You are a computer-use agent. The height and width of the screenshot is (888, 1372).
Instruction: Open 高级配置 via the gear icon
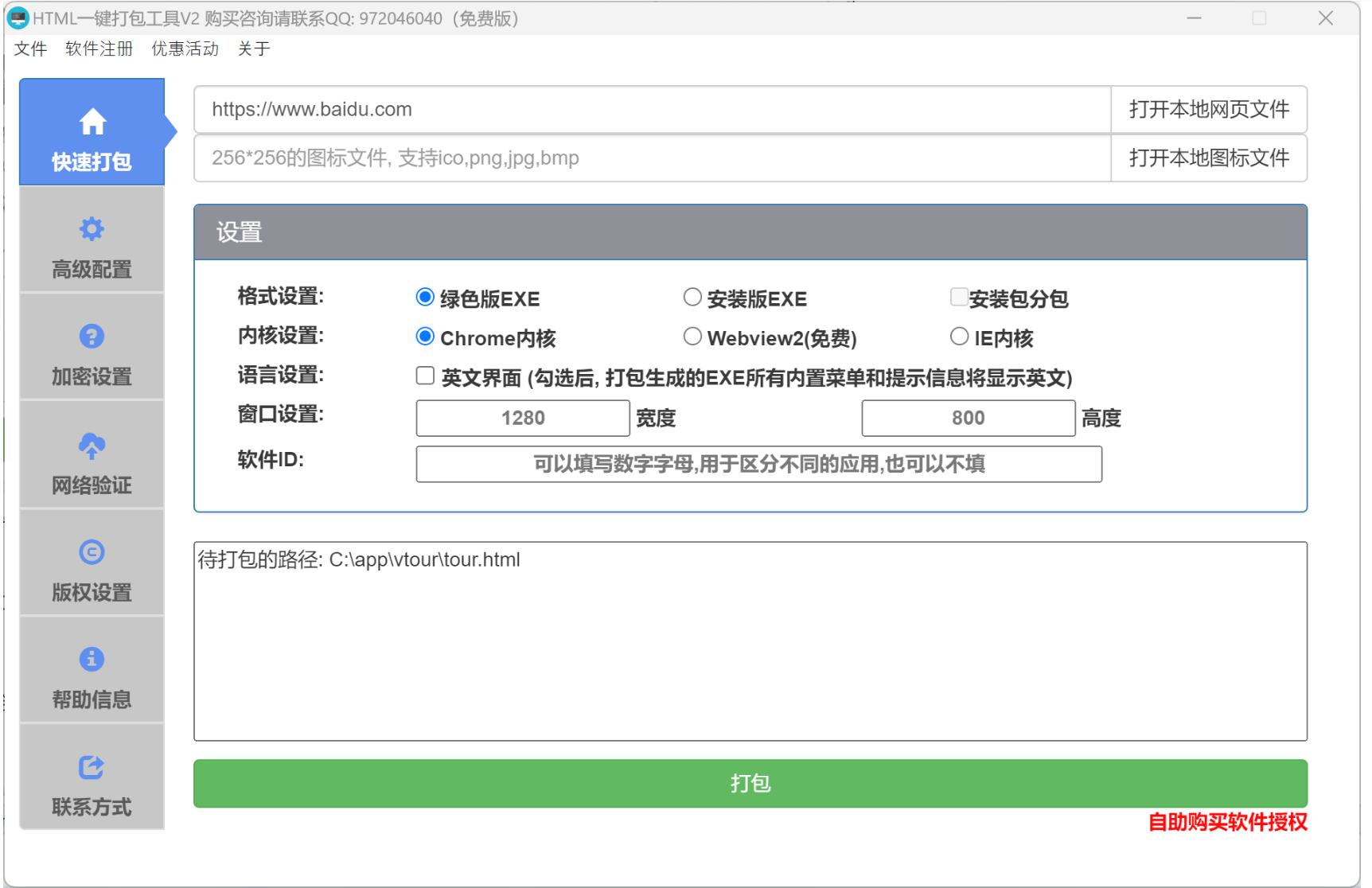[x=92, y=229]
